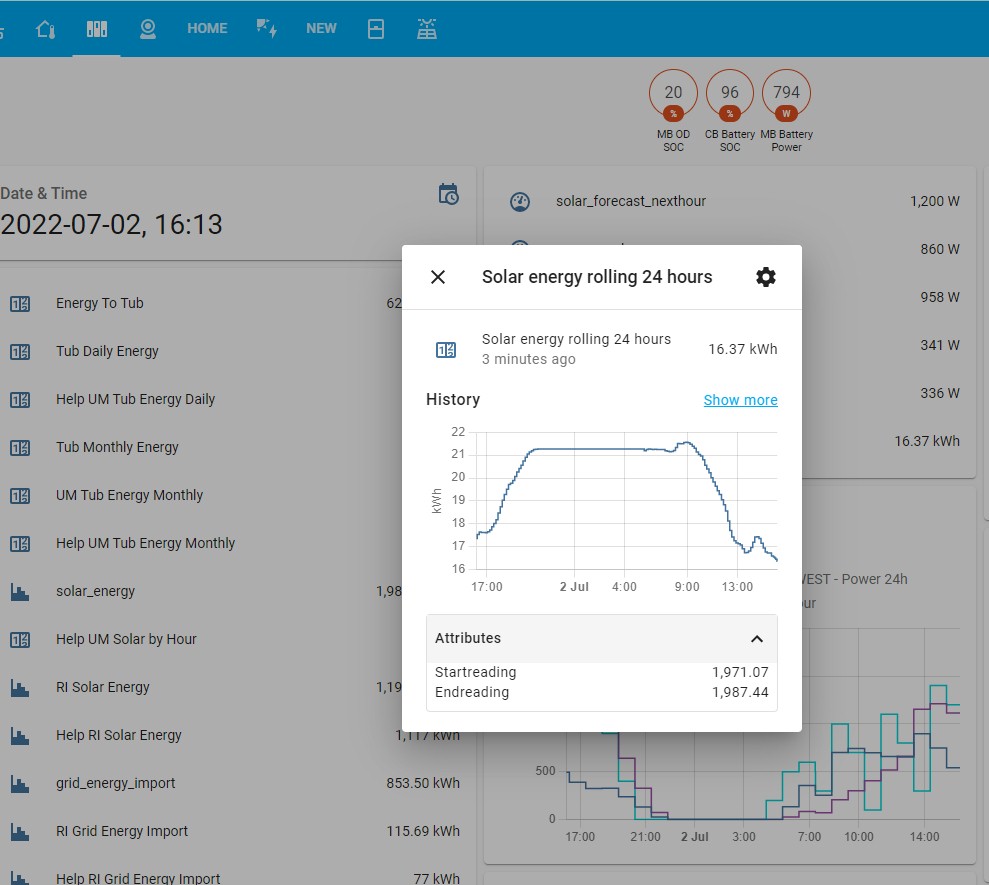The height and width of the screenshot is (885, 989).
Task: Switch to the HOME tab
Action: click(x=207, y=28)
